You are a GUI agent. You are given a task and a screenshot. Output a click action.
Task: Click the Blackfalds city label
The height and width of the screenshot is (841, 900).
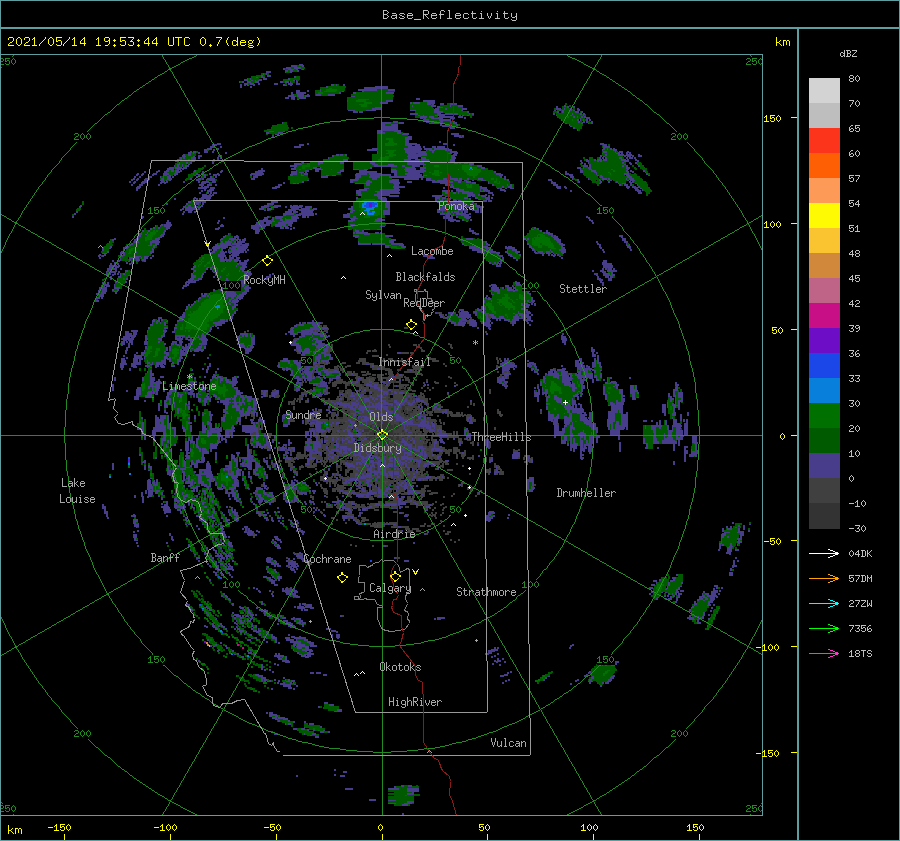click(x=425, y=277)
